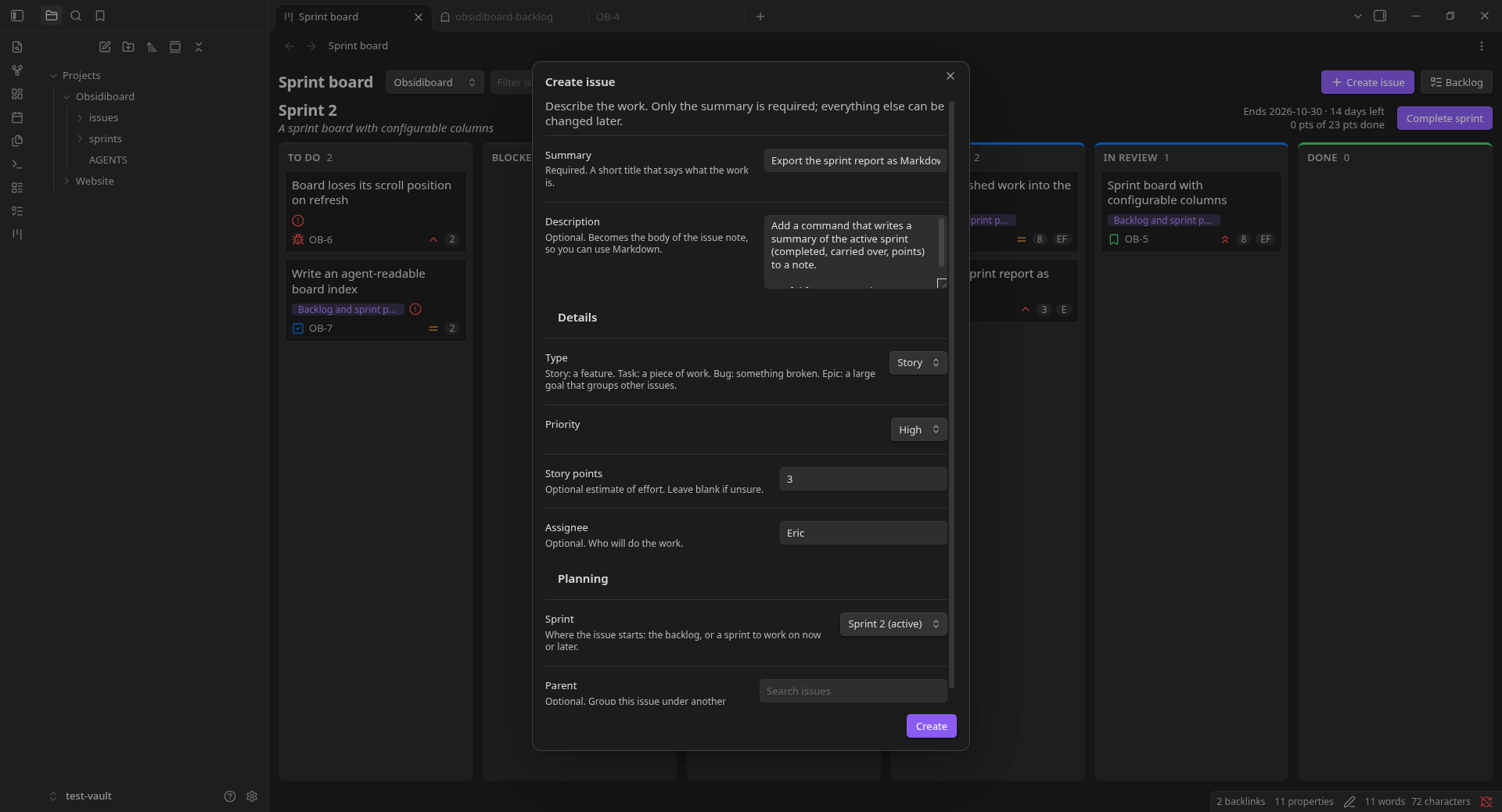
Task: Collapse the Projects folder
Action: pyautogui.click(x=81, y=75)
